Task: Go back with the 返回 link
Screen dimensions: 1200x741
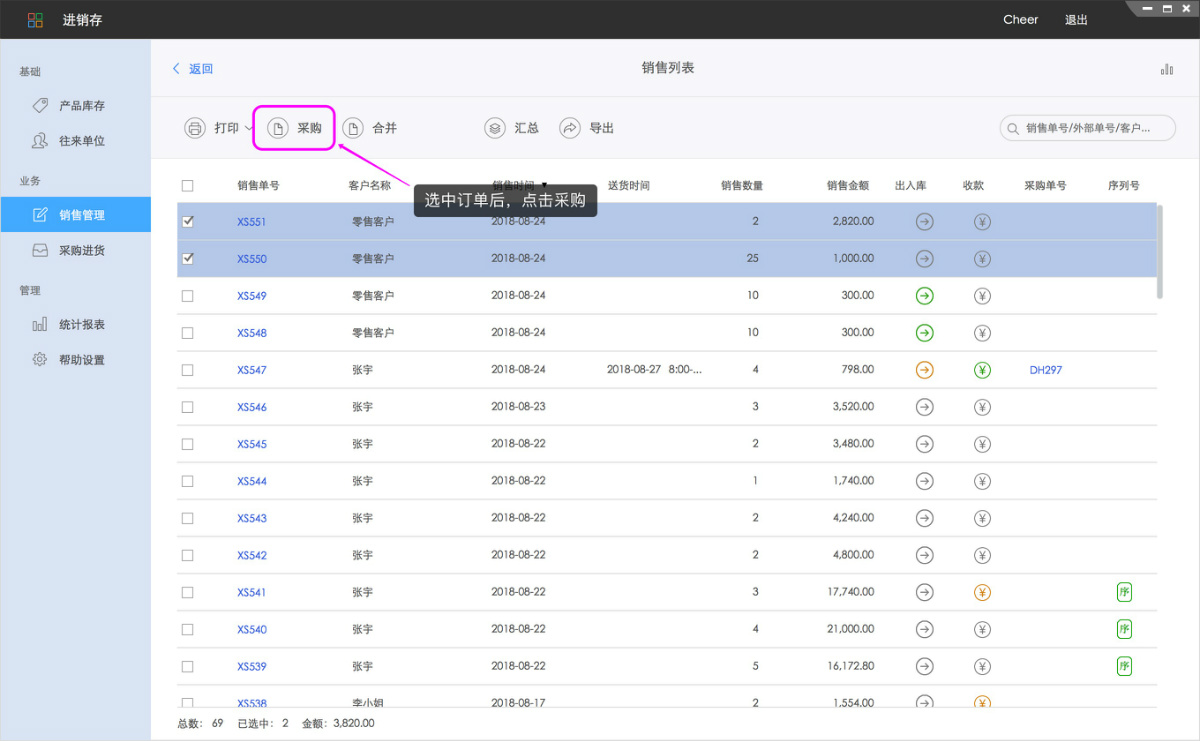Action: coord(193,69)
